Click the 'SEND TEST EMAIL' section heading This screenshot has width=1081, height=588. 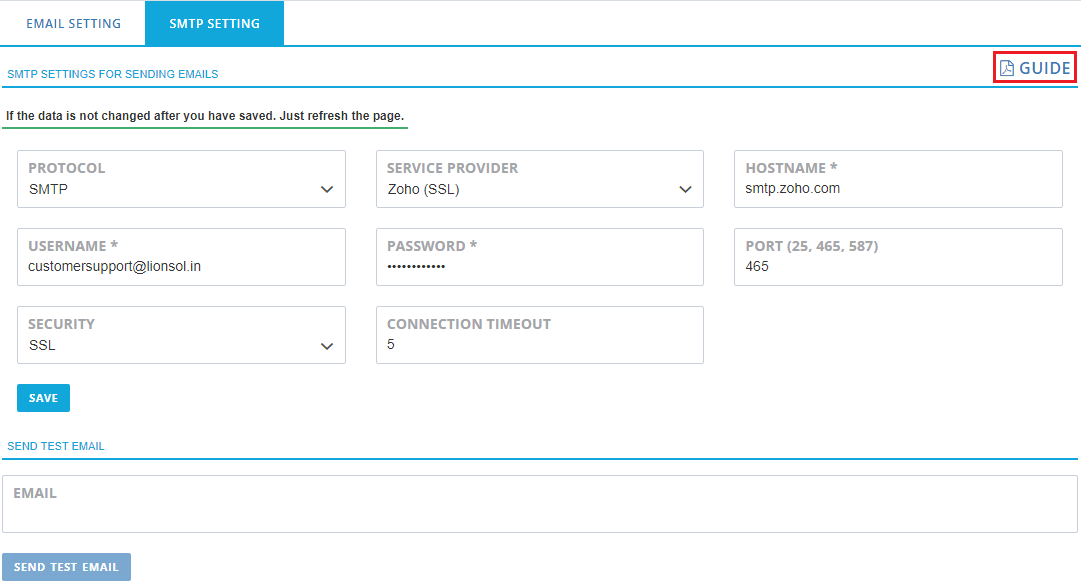56,446
